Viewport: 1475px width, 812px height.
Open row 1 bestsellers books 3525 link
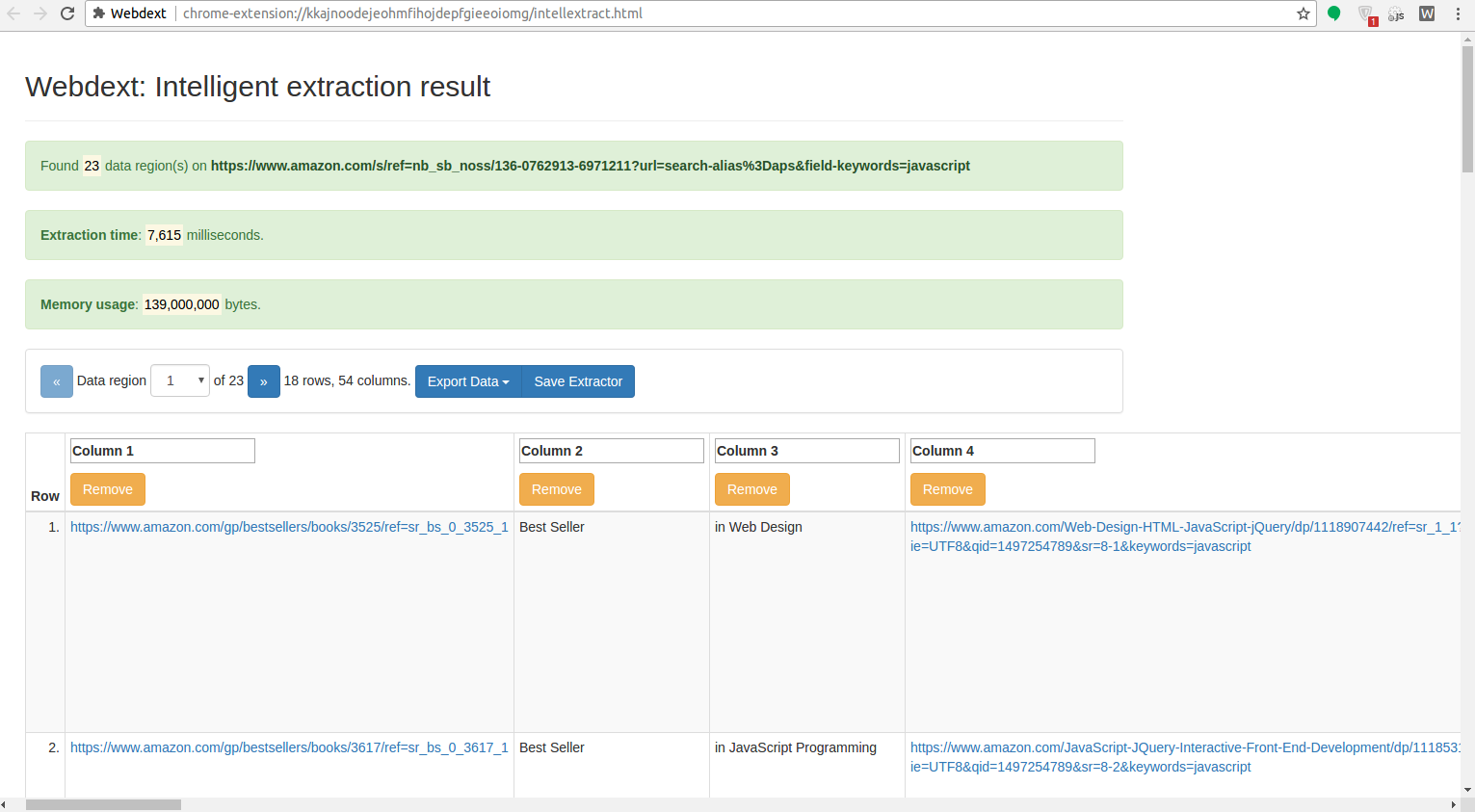(x=289, y=527)
